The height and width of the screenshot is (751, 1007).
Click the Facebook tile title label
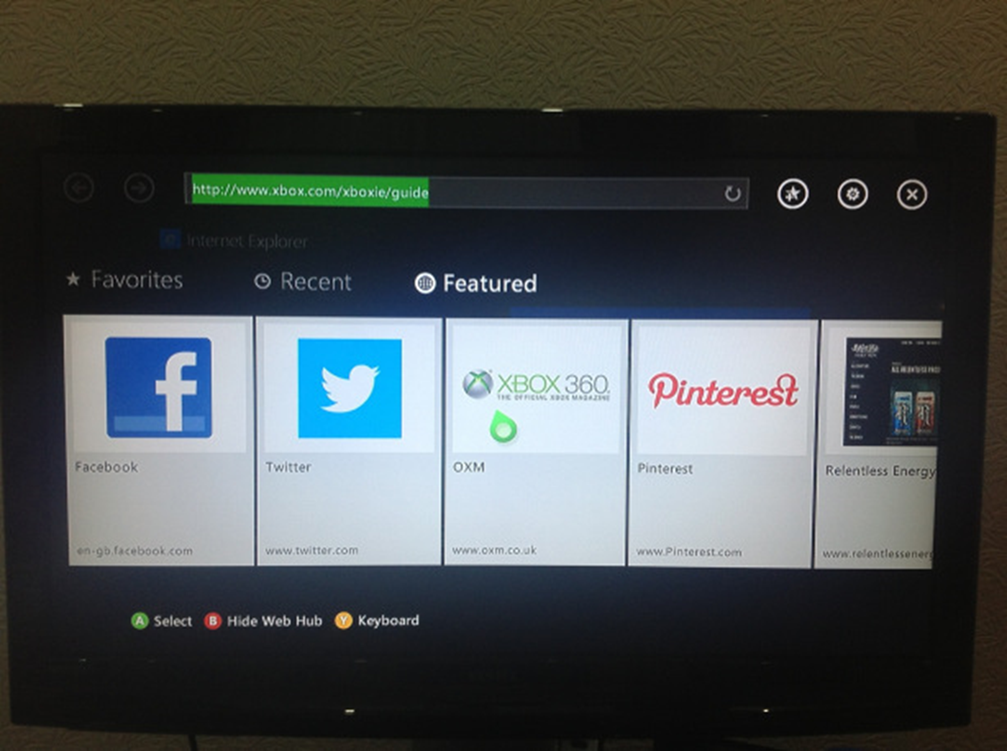(106, 467)
